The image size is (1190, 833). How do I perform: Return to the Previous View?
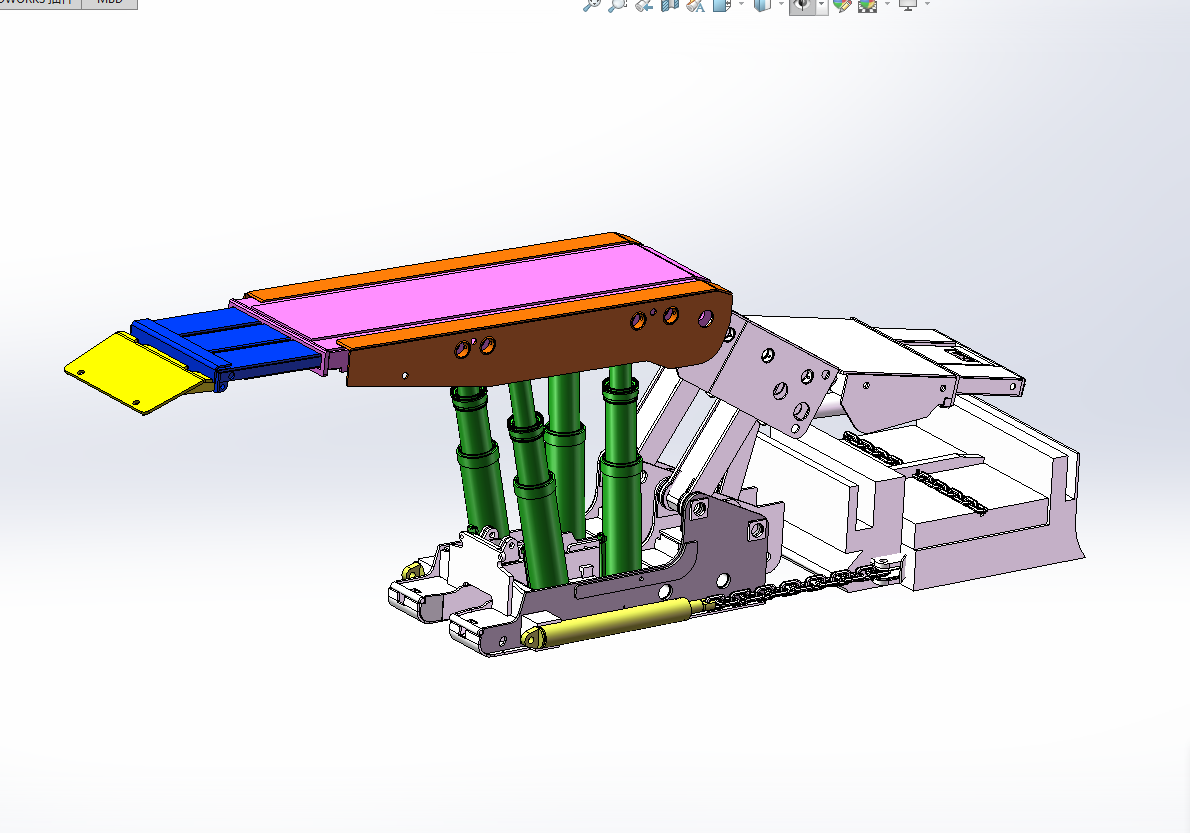coord(644,5)
